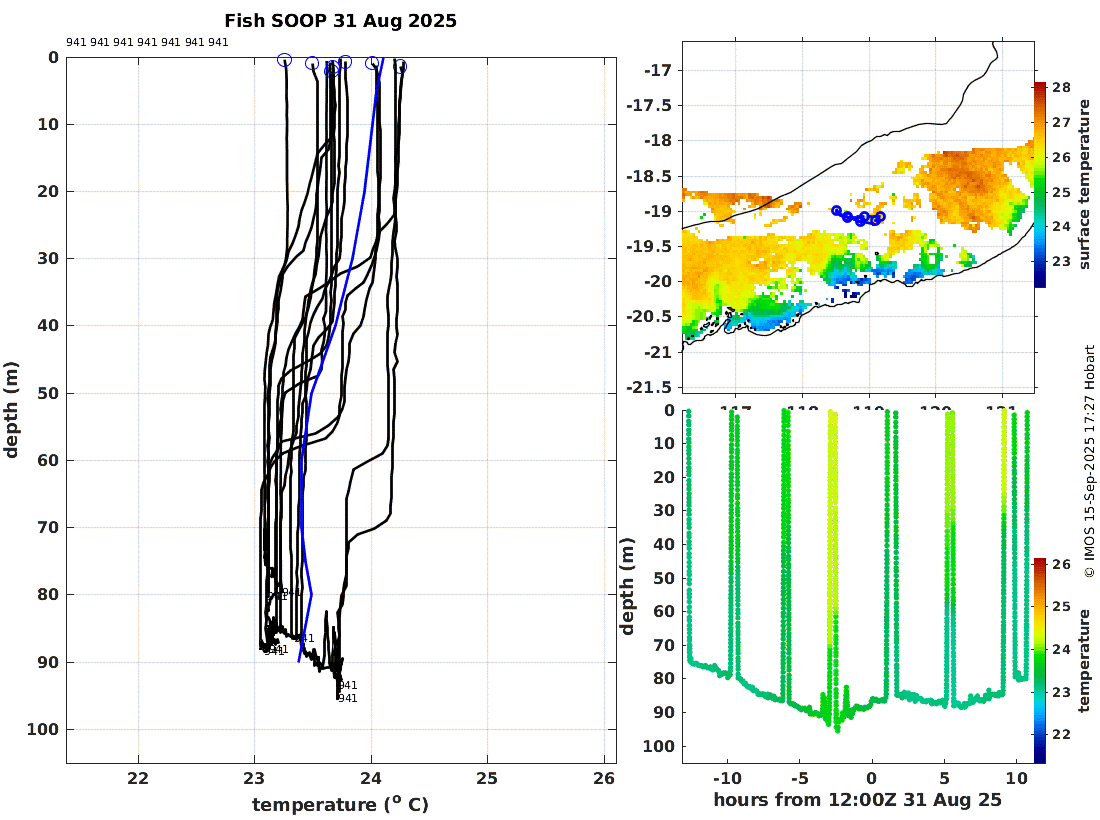Click the '22' tick on the temperature x-axis
The width and height of the screenshot is (1100, 820).
tap(138, 778)
